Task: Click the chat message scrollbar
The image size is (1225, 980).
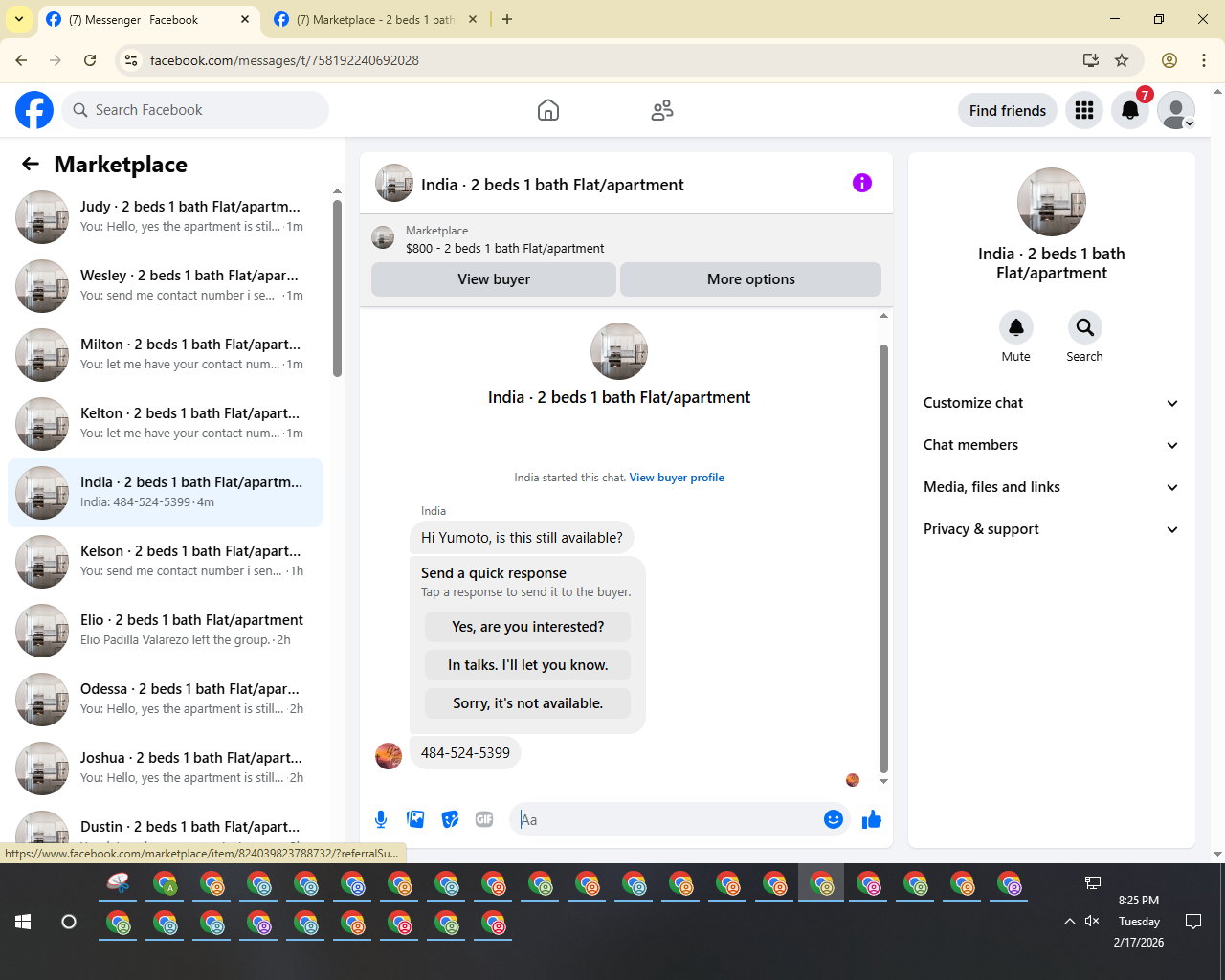Action: pyautogui.click(x=883, y=558)
